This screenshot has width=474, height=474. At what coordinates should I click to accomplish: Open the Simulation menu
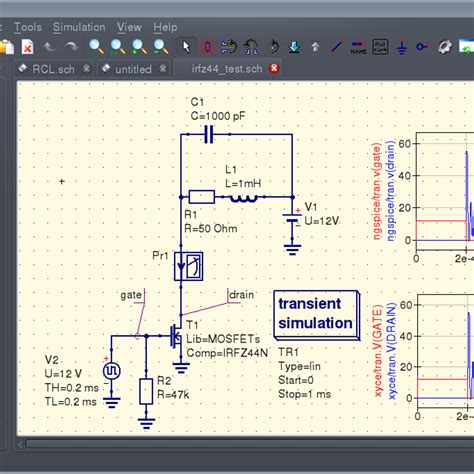[x=79, y=27]
